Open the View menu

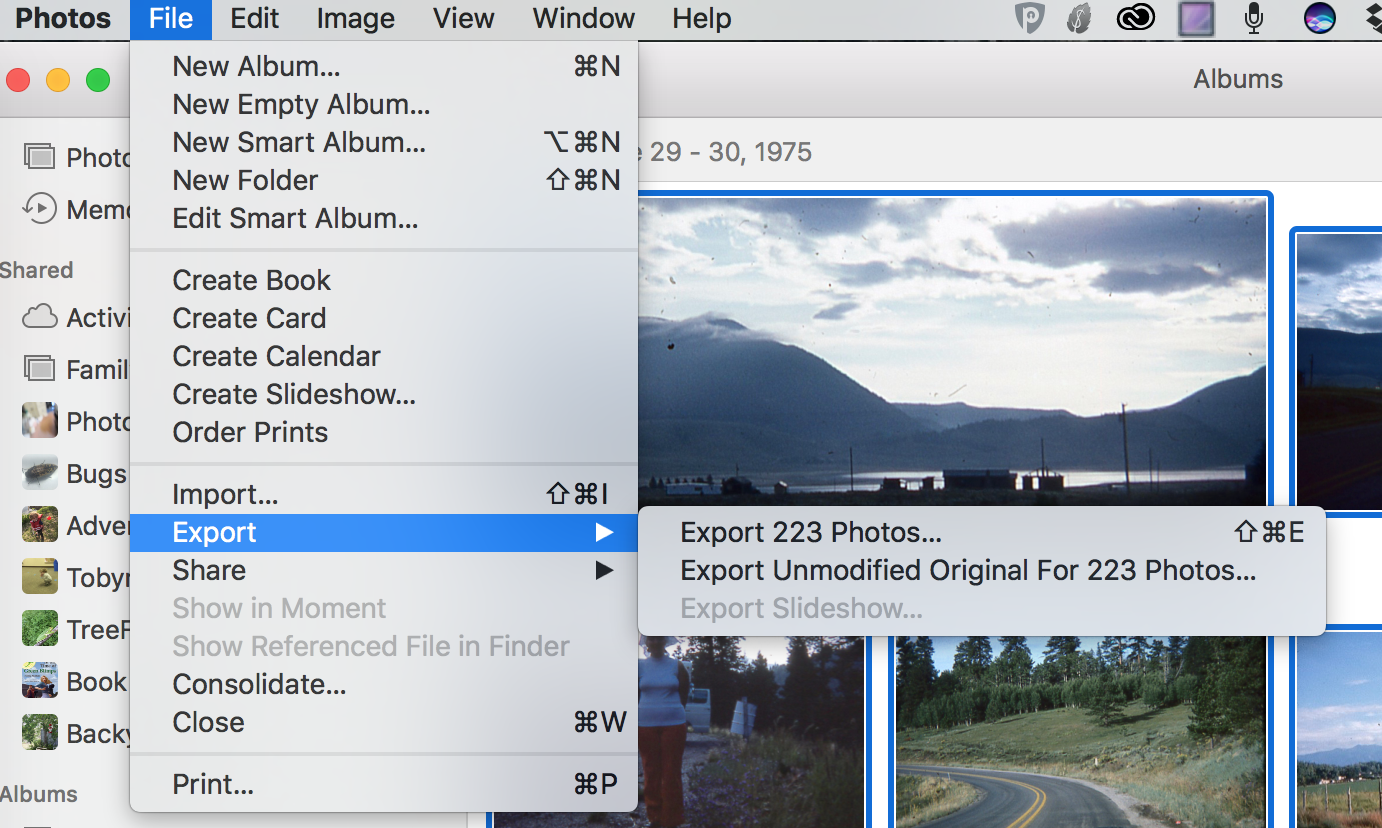(x=464, y=19)
